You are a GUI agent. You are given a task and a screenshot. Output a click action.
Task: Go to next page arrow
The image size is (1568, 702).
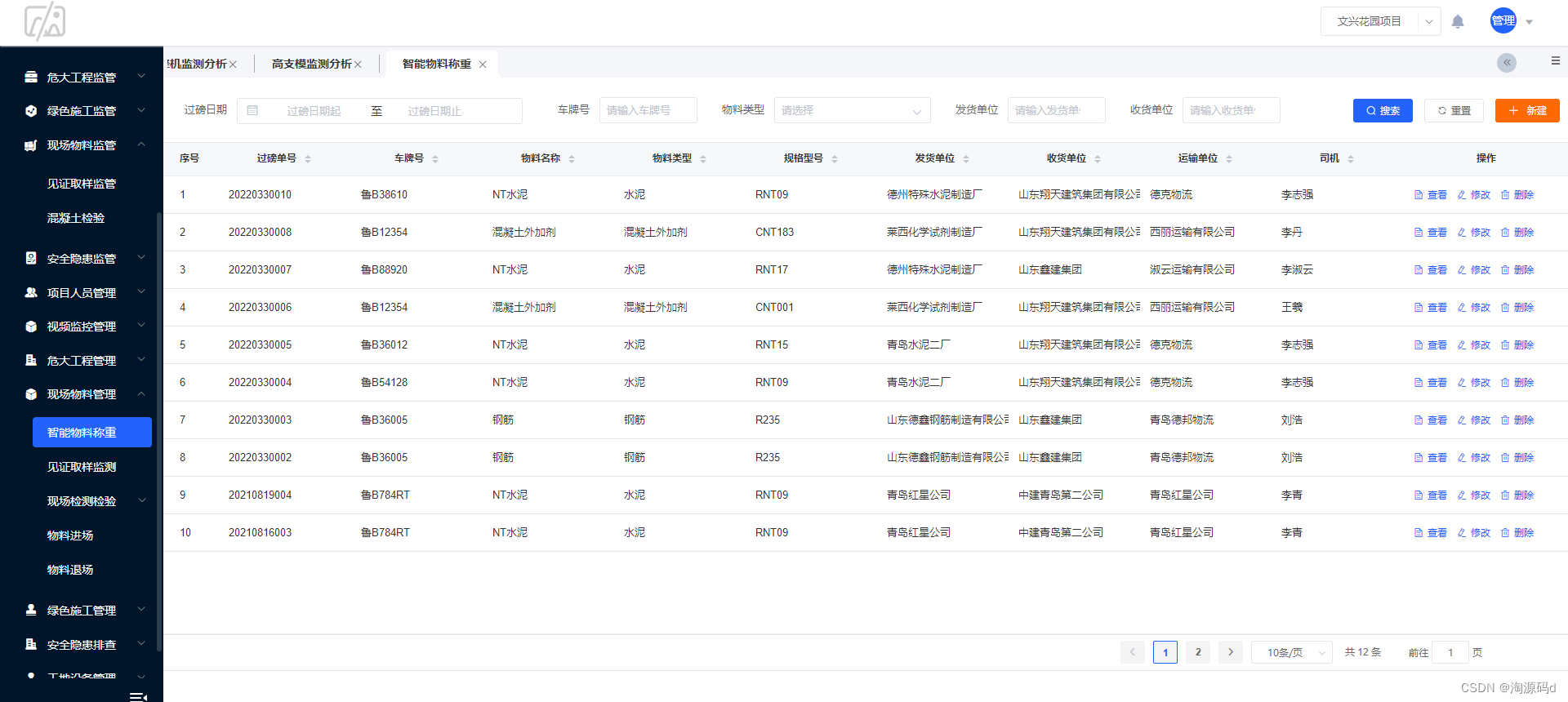1231,652
